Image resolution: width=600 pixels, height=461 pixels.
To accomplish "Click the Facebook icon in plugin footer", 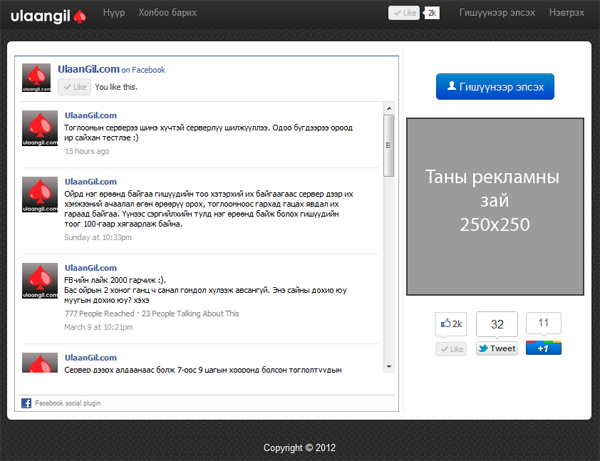I will point(26,403).
